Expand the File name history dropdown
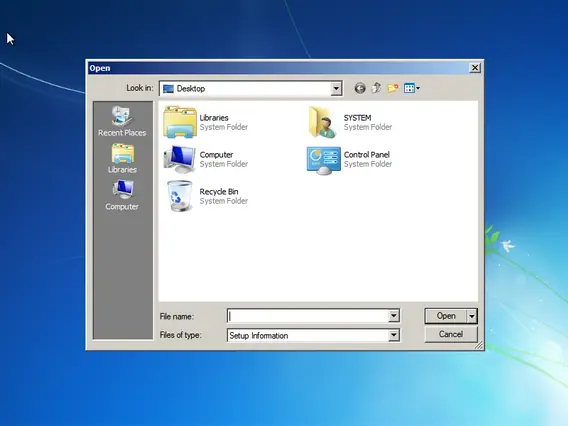The image size is (568, 426). [x=394, y=316]
